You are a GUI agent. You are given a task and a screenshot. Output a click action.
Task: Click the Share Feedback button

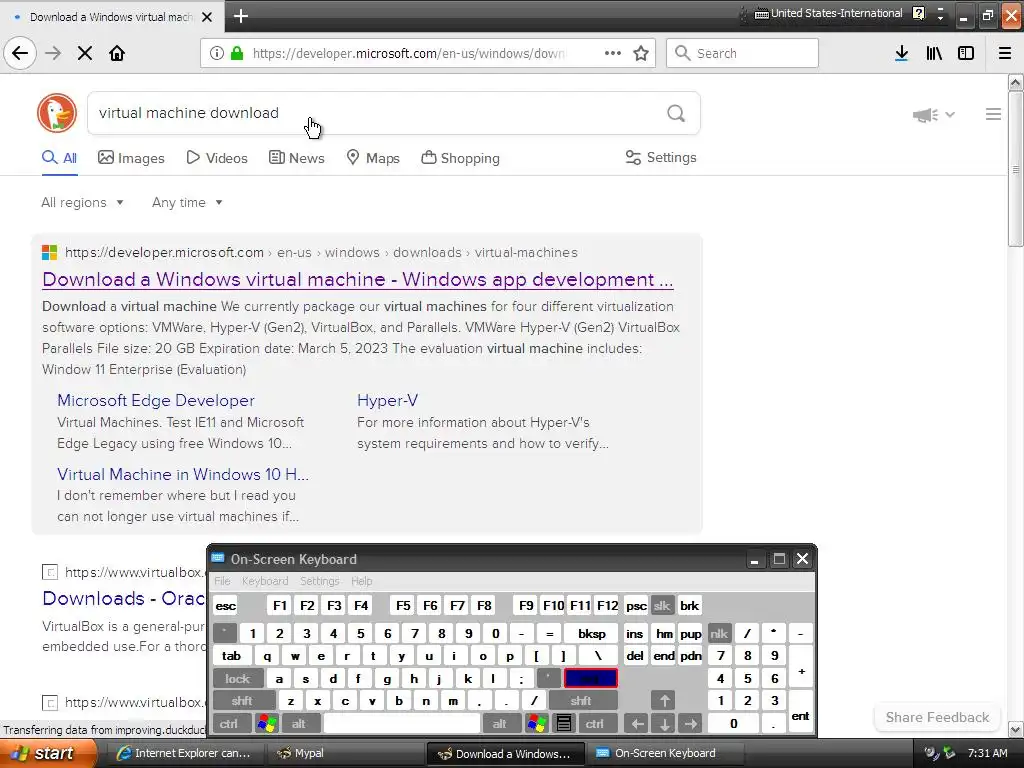tap(937, 717)
